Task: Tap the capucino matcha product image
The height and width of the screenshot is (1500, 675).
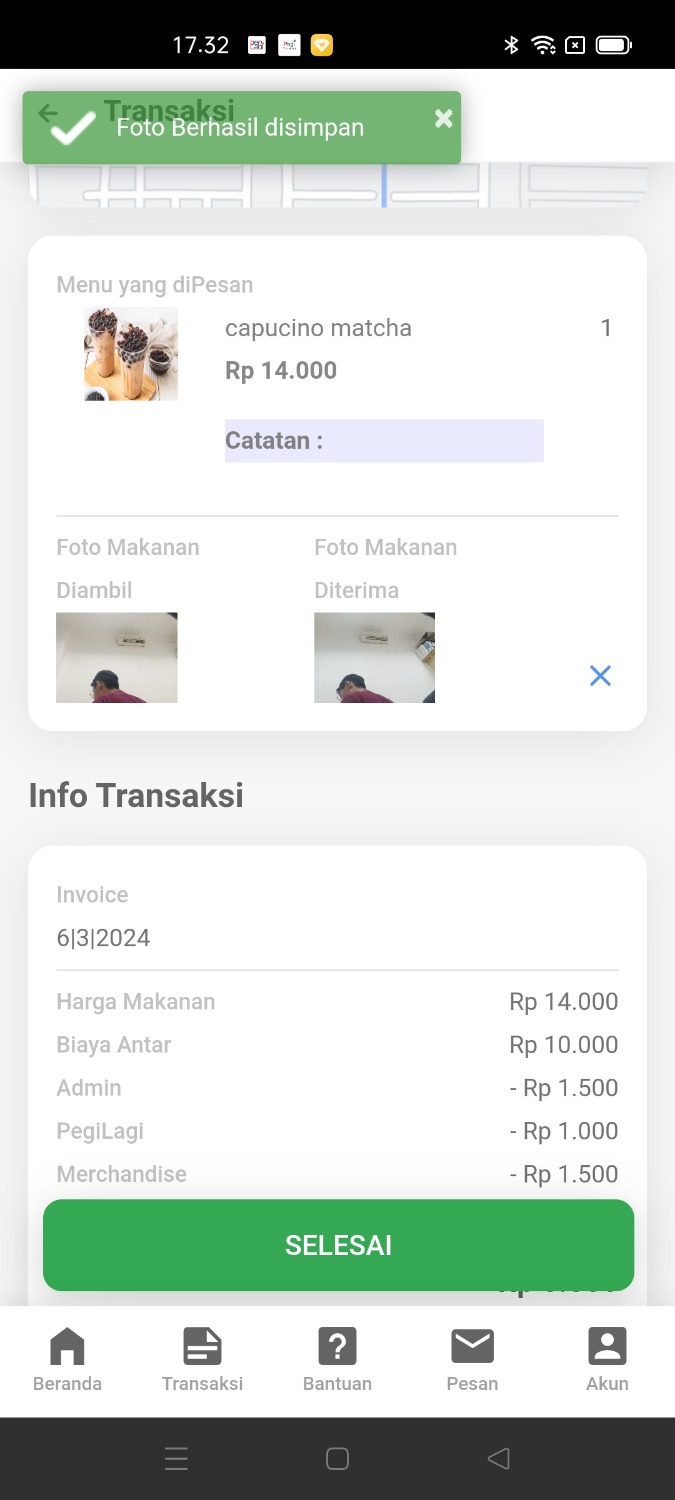Action: 131,354
